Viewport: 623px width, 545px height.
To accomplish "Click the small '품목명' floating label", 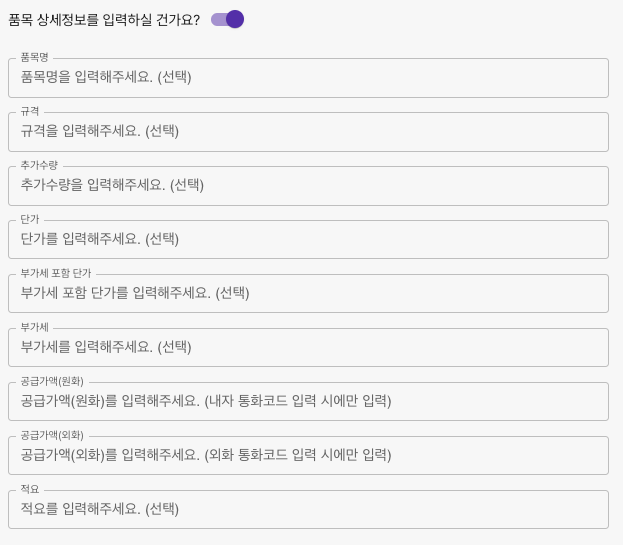I will (x=34, y=58).
